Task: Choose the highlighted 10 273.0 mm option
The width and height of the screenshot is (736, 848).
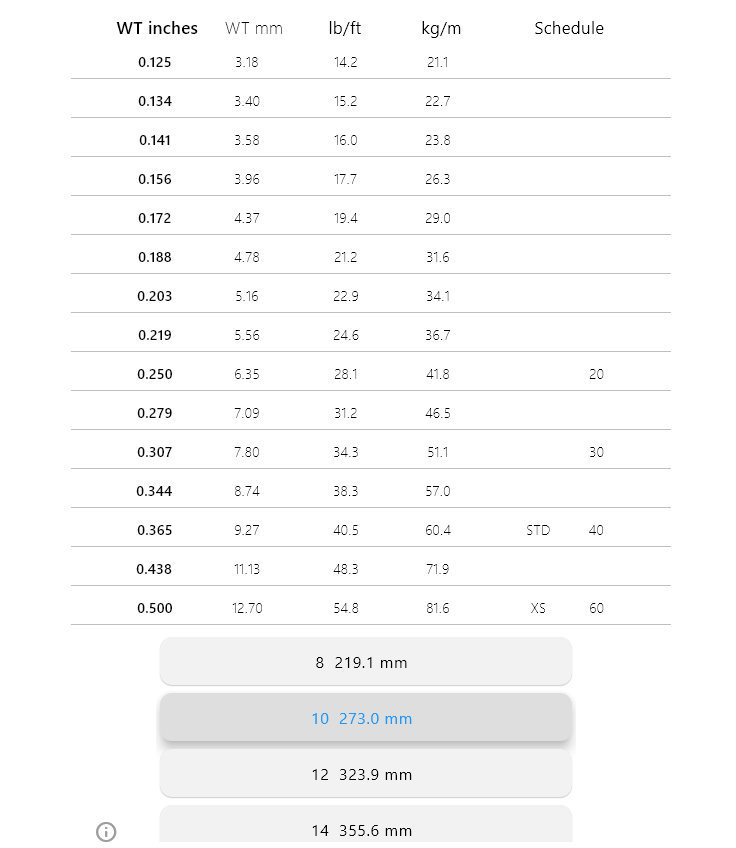Action: (x=366, y=718)
